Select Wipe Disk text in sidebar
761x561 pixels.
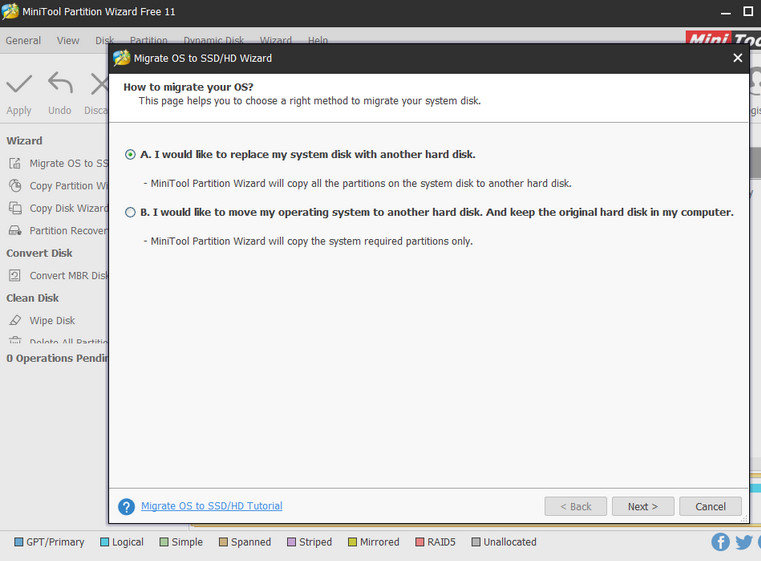tap(52, 320)
